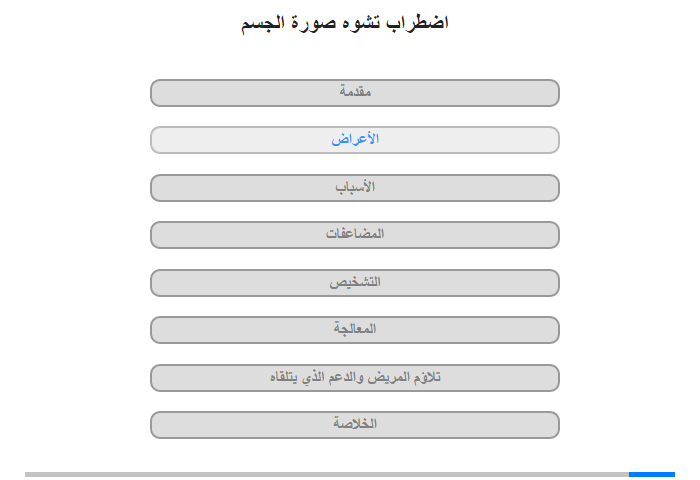Click the gray track of the progress bar
The width and height of the screenshot is (700, 480).
click(327, 474)
